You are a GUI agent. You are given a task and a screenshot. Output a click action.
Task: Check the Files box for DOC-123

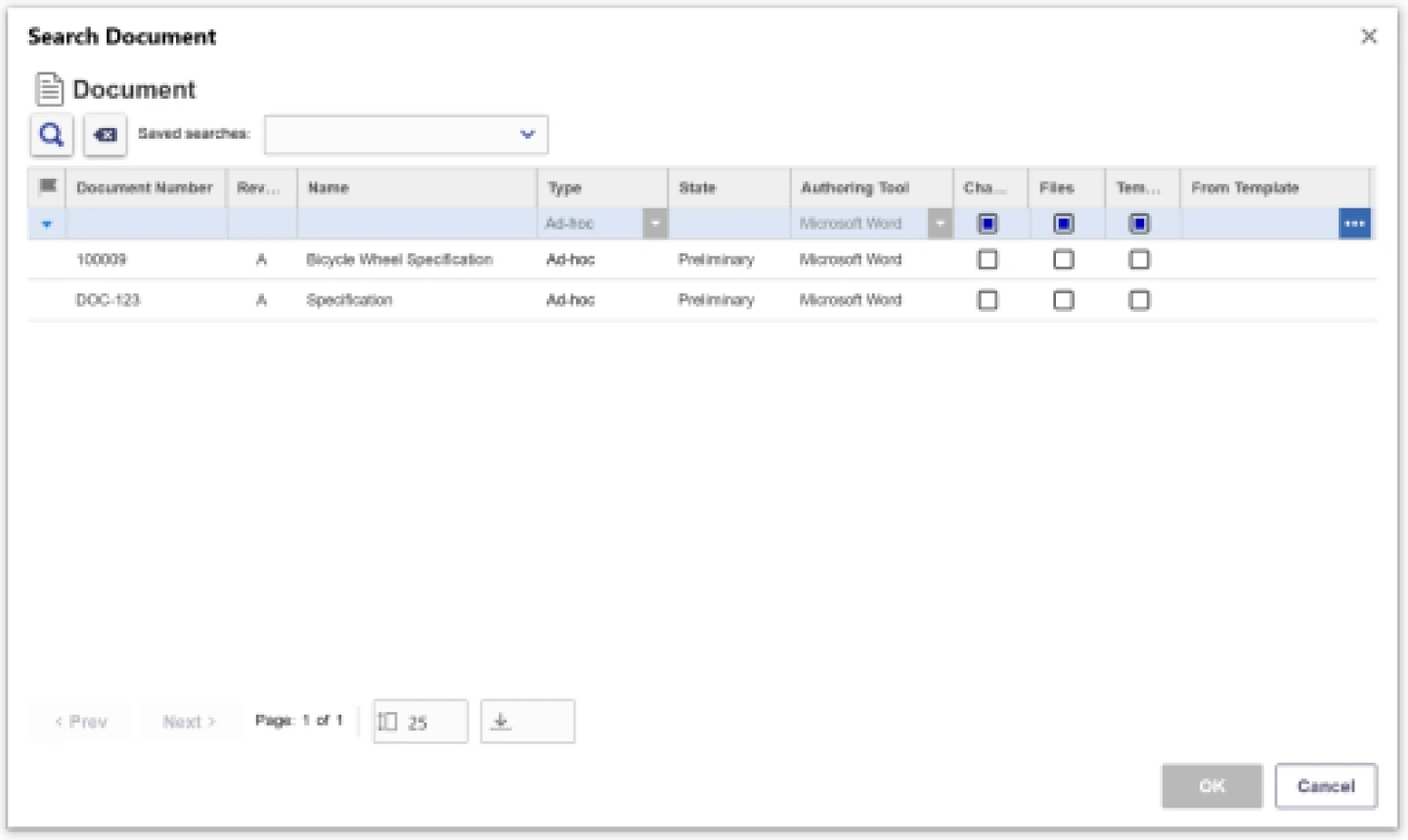click(1064, 300)
